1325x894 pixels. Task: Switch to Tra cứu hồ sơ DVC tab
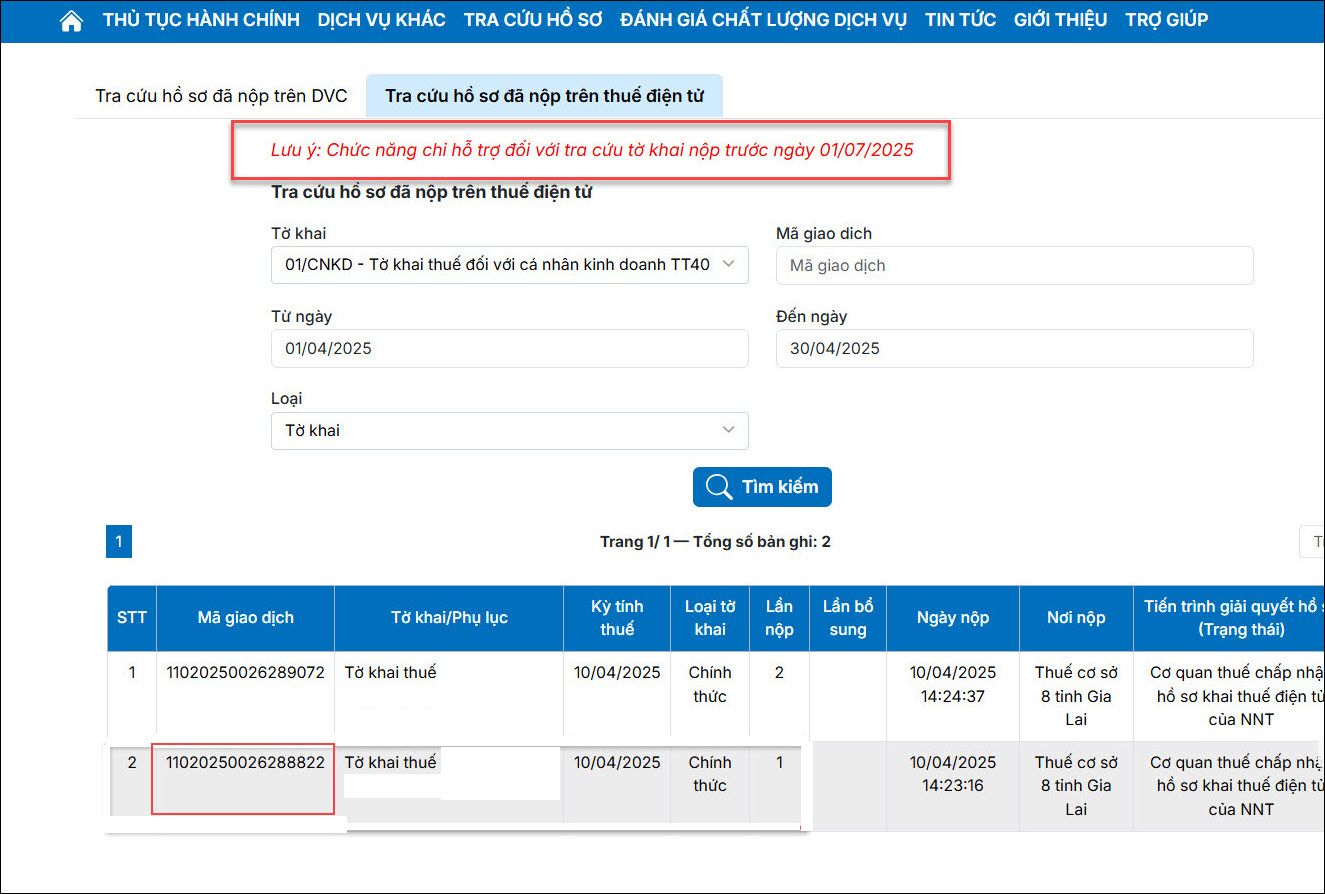click(x=221, y=96)
